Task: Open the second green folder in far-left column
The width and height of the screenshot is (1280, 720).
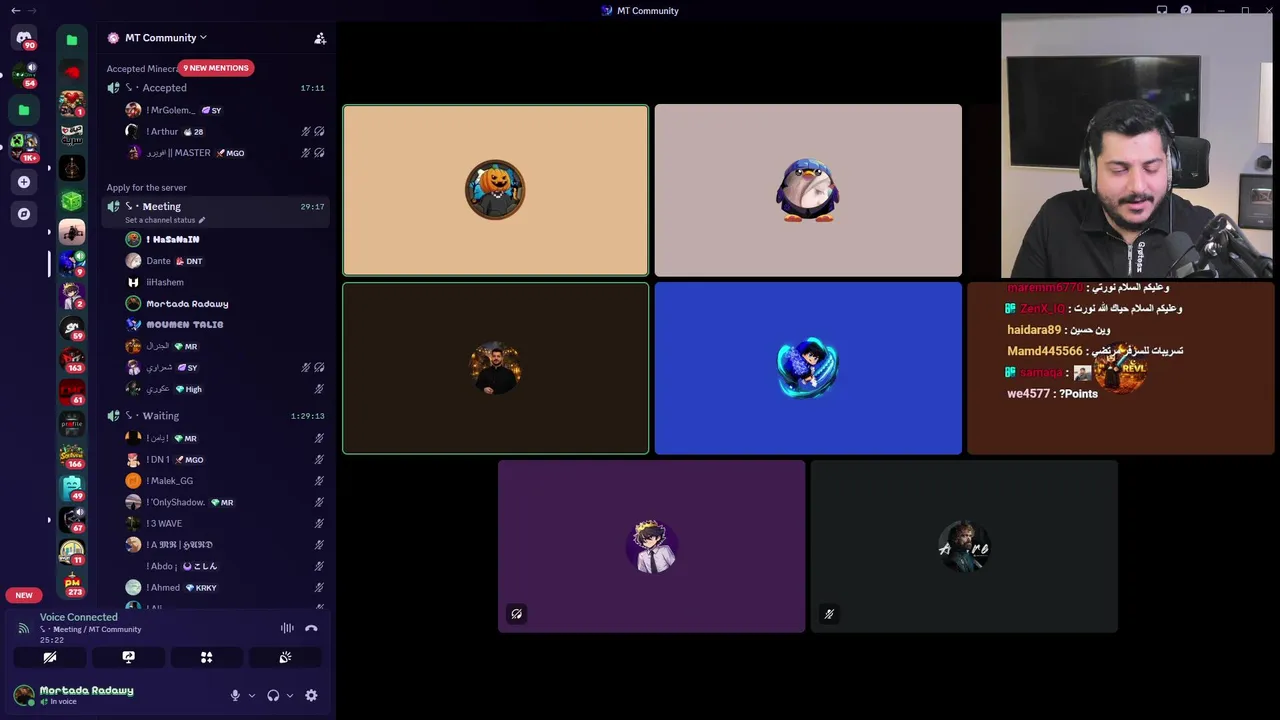Action: 24,110
